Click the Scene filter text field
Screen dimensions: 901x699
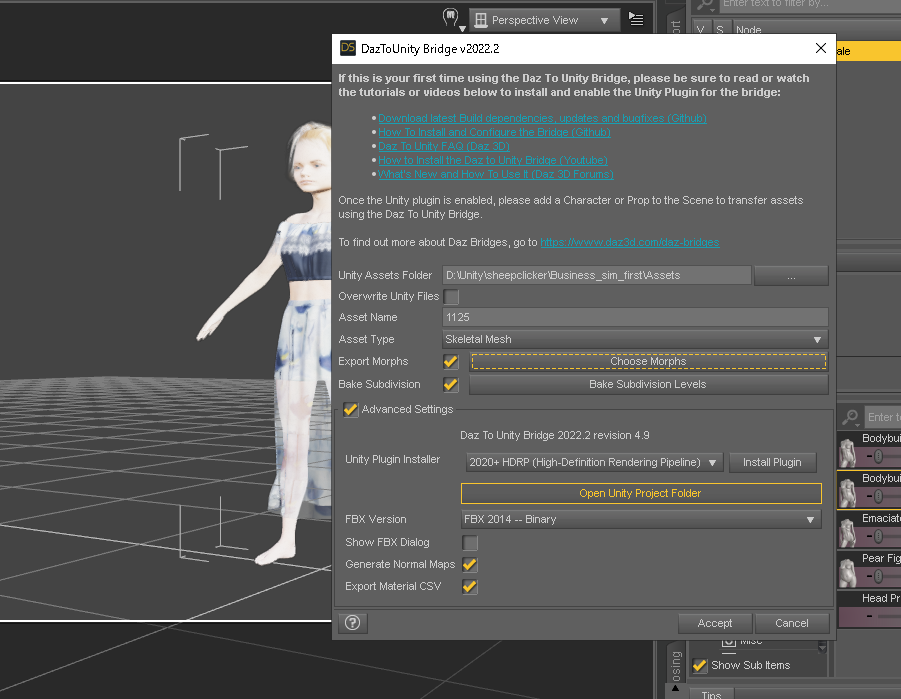810,5
